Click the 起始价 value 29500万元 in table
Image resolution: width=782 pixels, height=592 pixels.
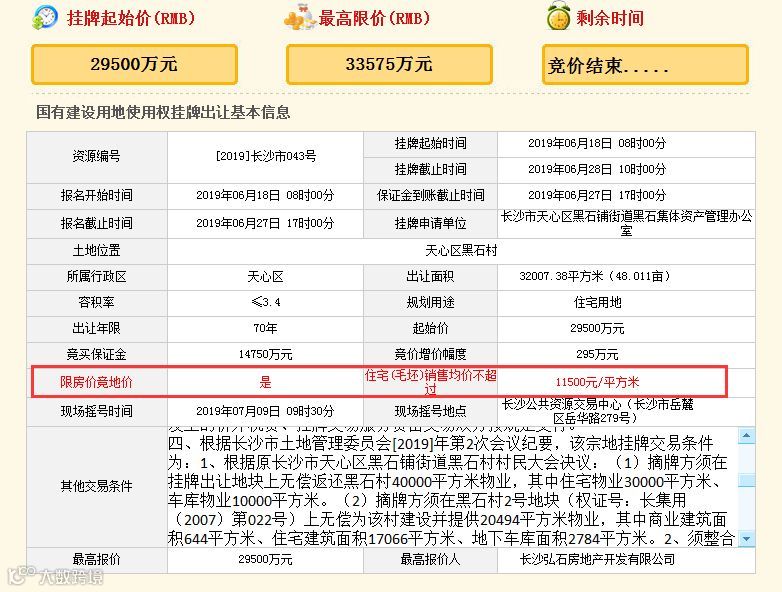point(597,329)
